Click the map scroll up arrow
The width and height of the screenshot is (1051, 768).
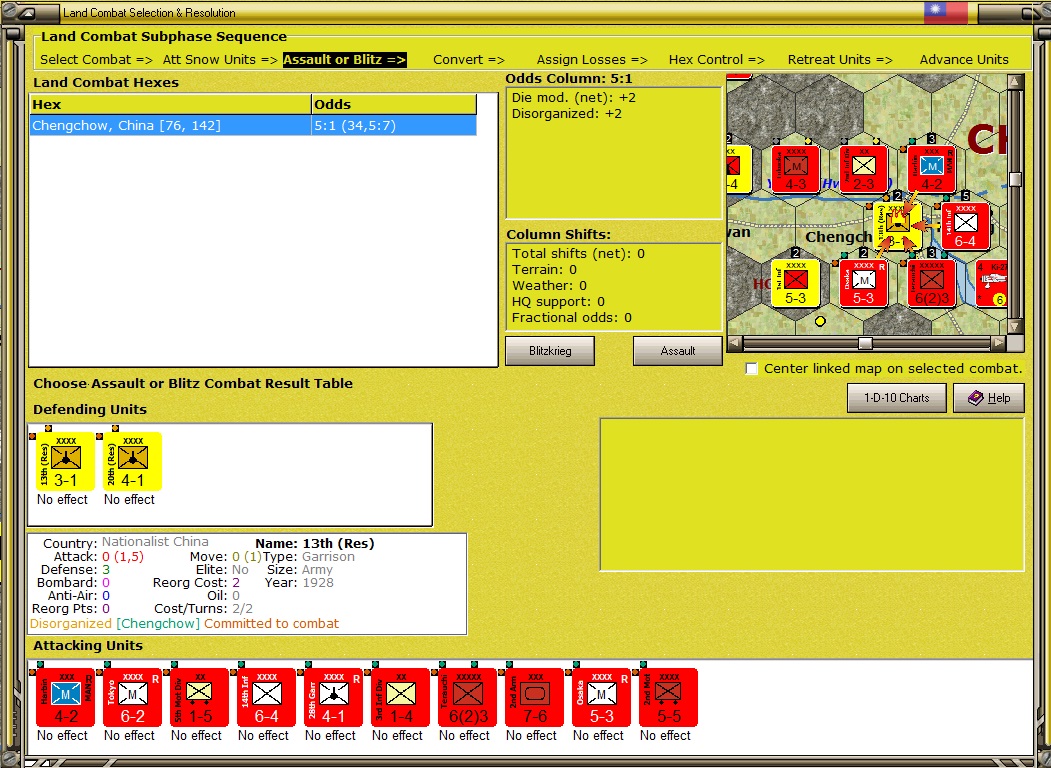pyautogui.click(x=1015, y=82)
